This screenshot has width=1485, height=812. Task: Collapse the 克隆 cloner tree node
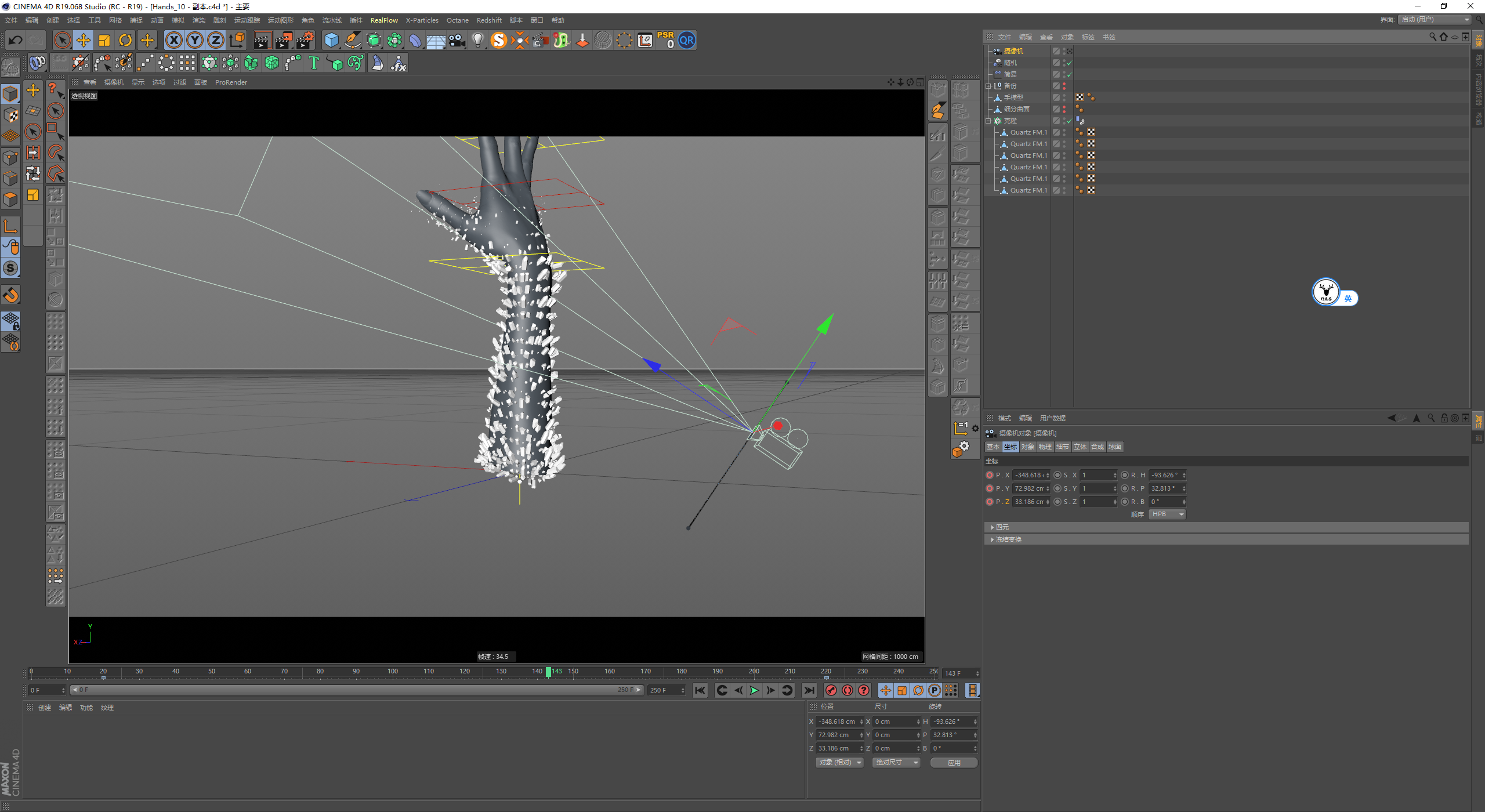[988, 121]
